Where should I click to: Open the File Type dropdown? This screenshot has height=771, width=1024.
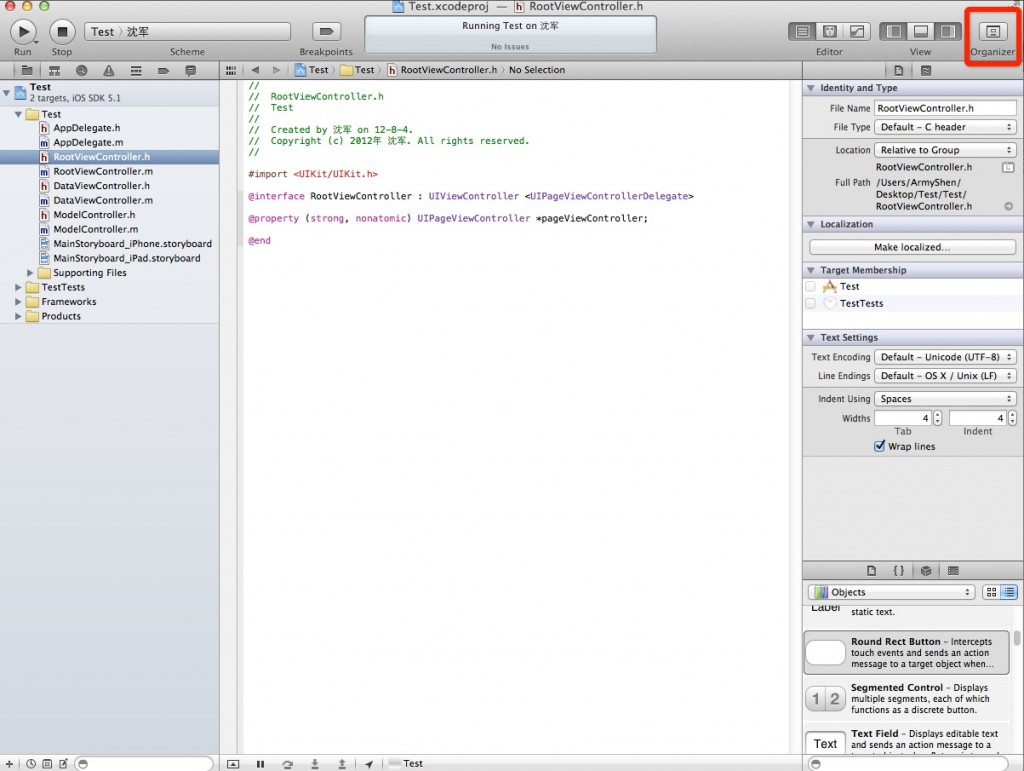[945, 128]
